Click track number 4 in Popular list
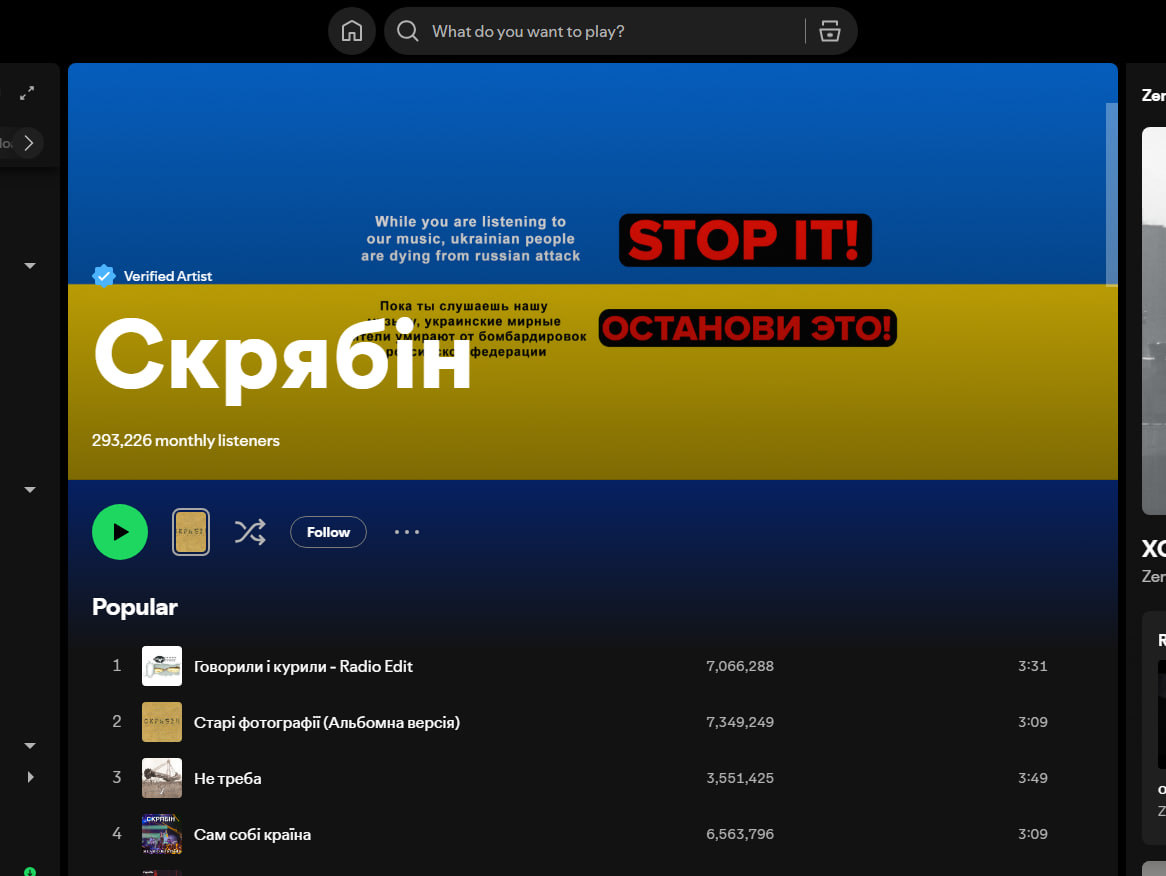1166x876 pixels. [x=117, y=833]
